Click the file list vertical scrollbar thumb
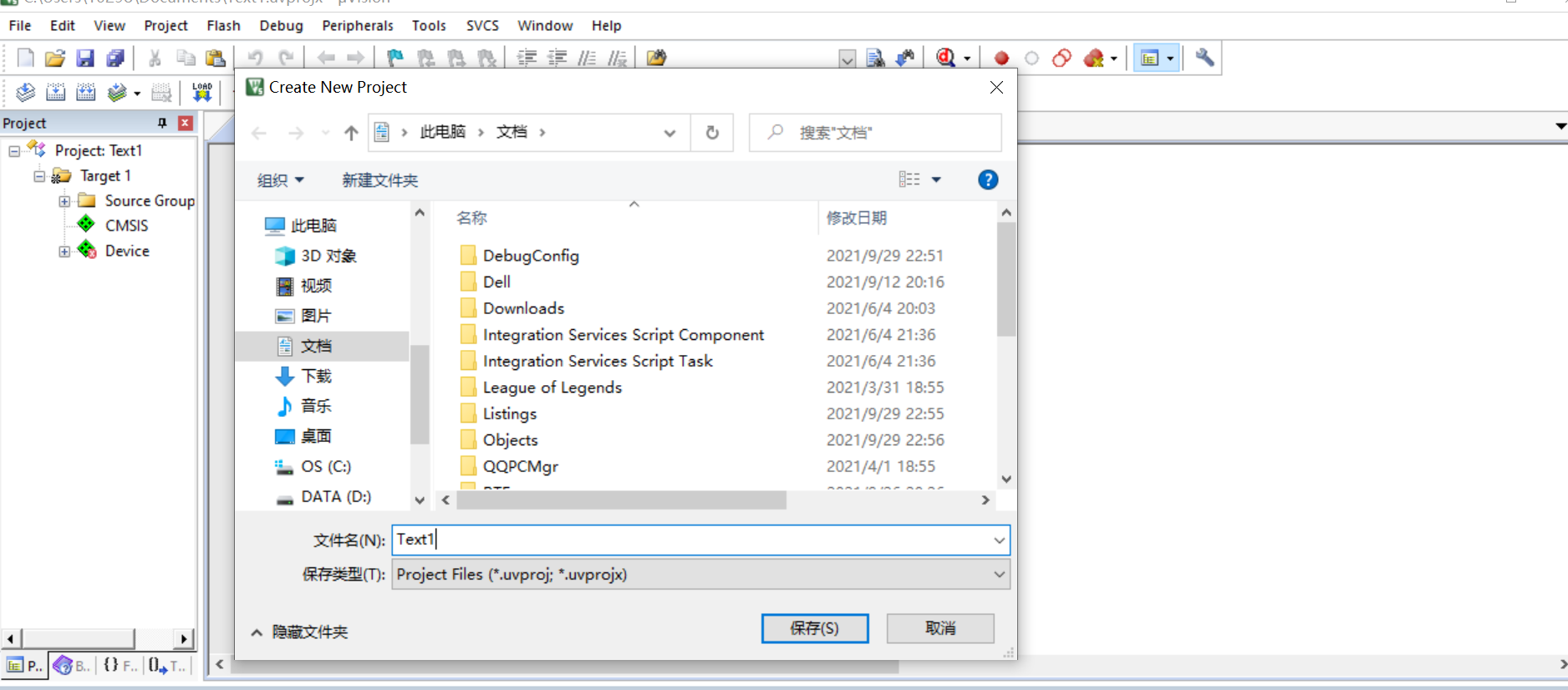 tap(1006, 280)
